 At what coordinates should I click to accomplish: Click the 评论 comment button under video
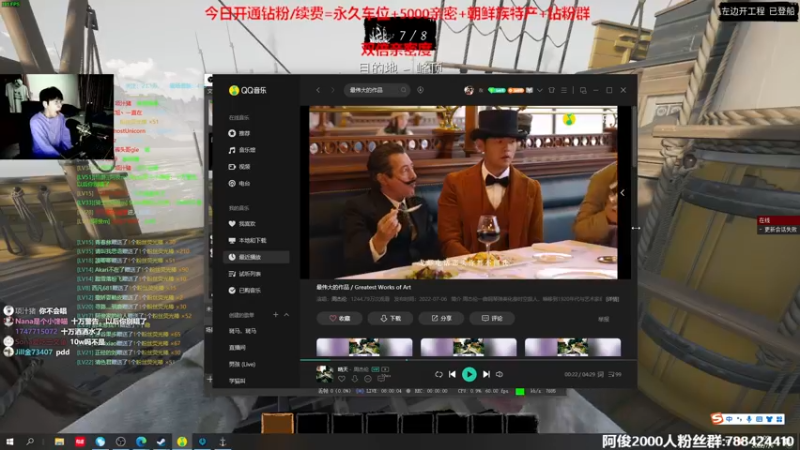492,318
